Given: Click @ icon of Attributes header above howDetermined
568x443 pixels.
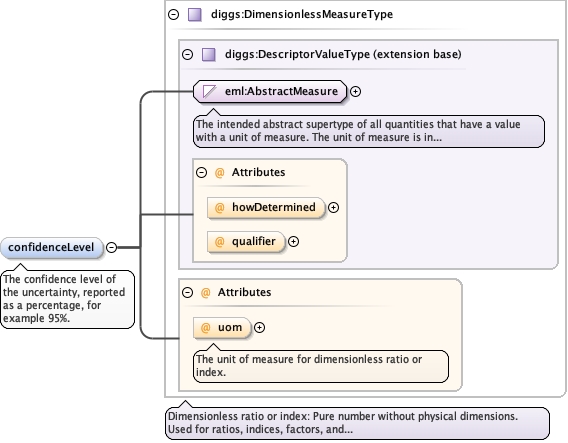Looking at the screenshot, I should (x=220, y=172).
